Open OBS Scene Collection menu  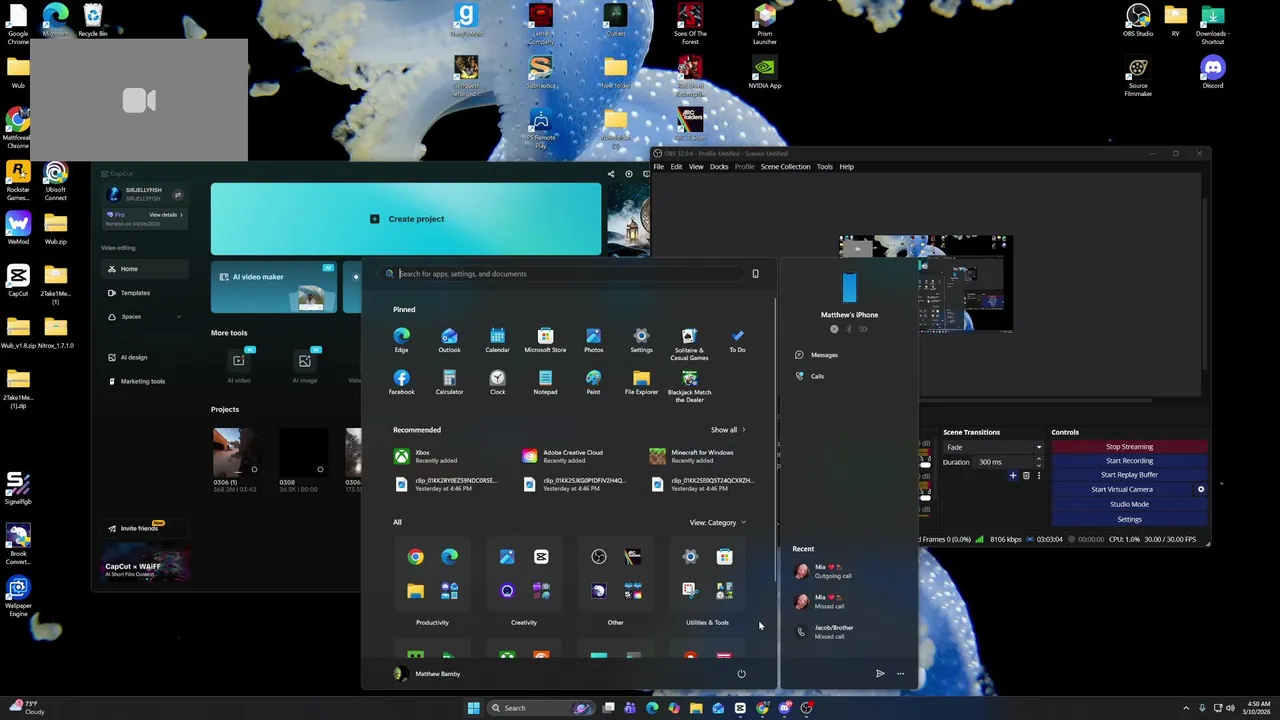(785, 167)
